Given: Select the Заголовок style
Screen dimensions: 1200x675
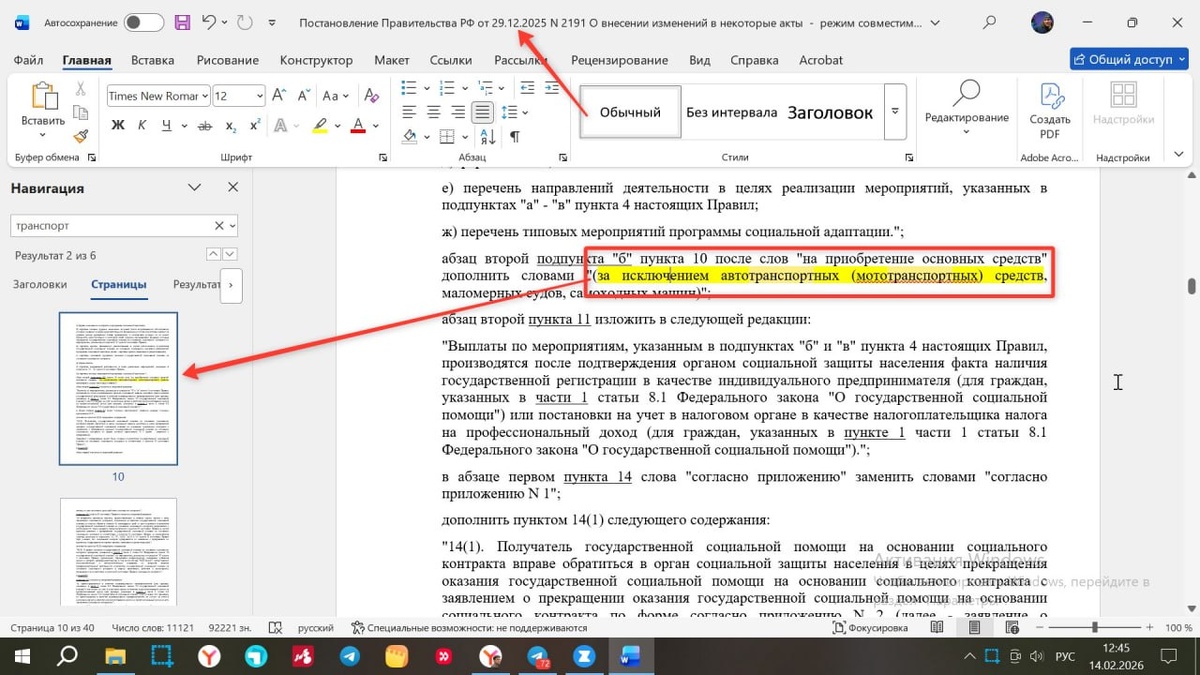Looking at the screenshot, I should coord(830,112).
